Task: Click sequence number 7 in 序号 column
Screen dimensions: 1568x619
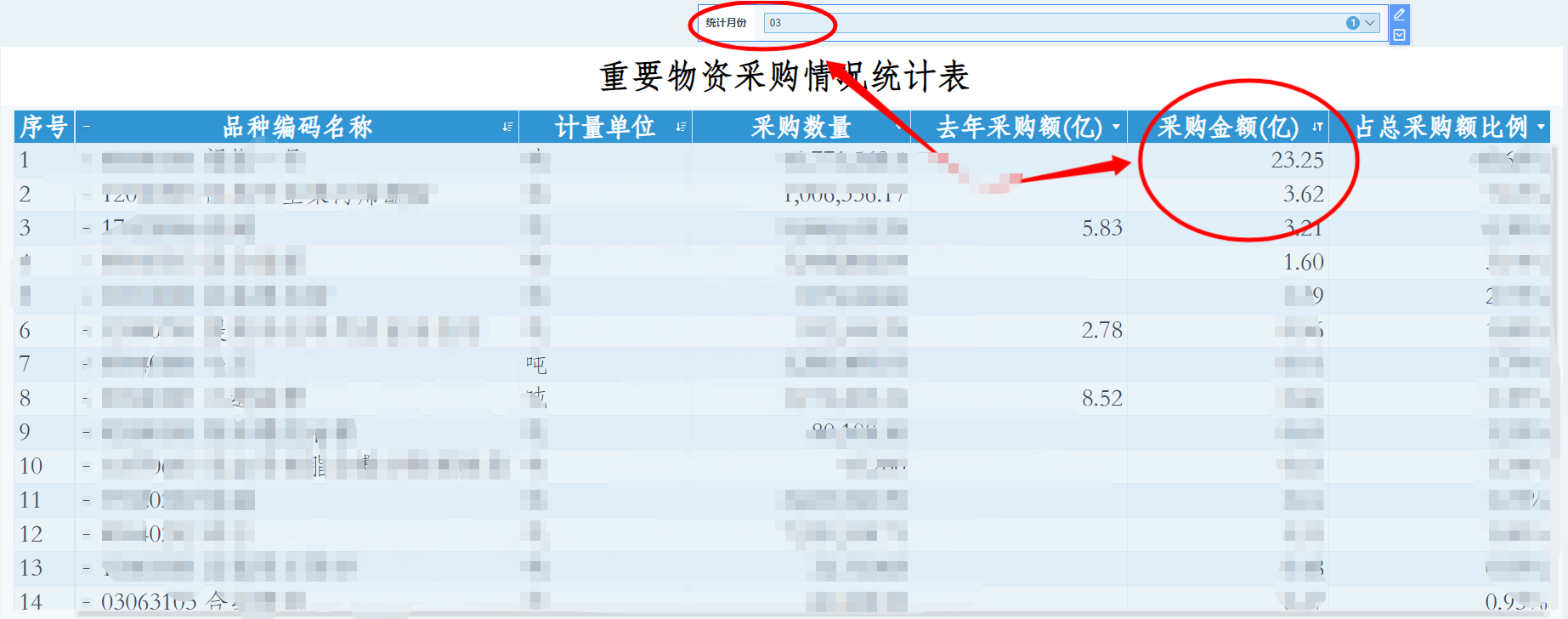Action: pos(25,364)
